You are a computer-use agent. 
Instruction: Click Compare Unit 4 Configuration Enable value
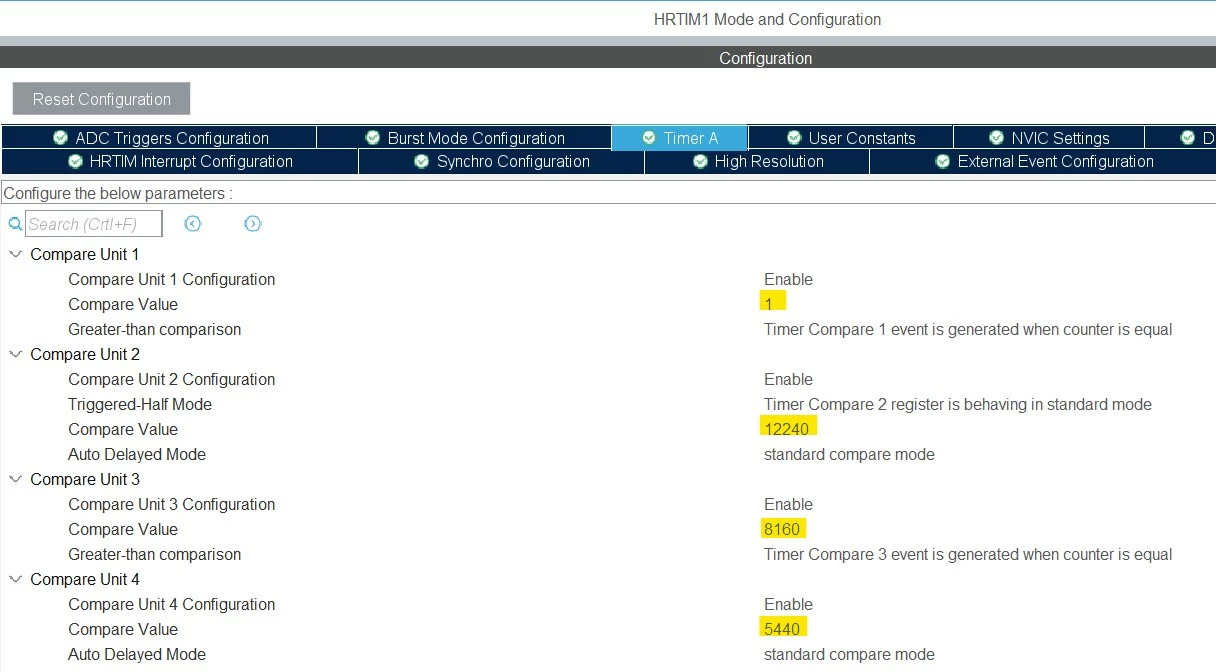click(788, 604)
